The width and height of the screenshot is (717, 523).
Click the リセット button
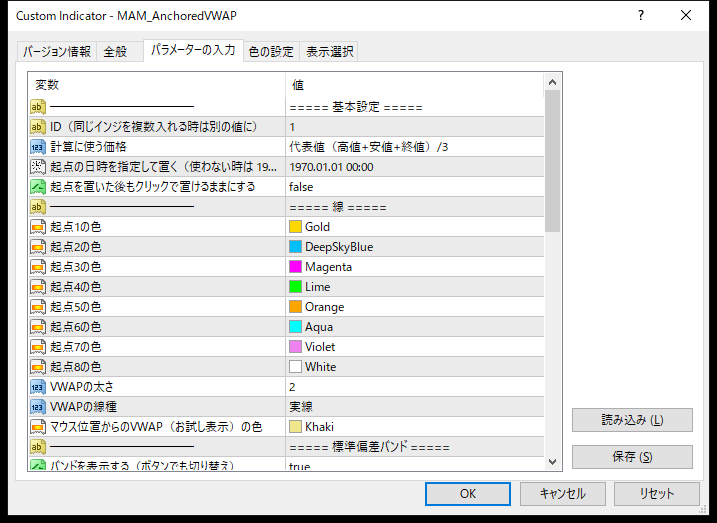(x=657, y=494)
